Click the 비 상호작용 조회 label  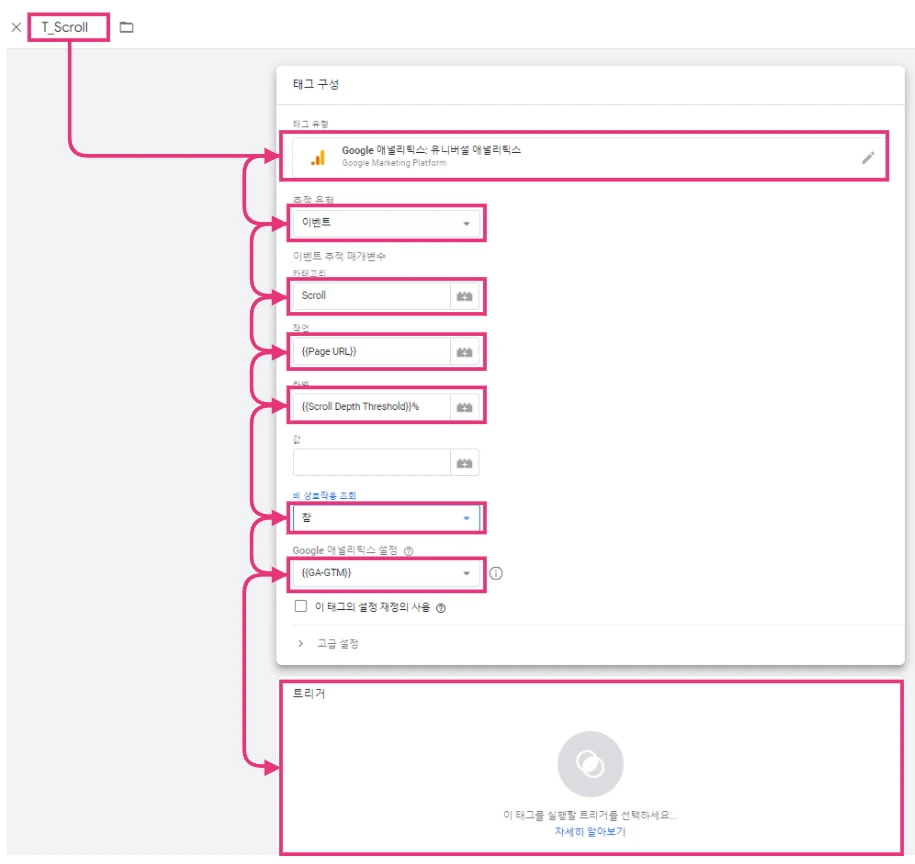coord(324,495)
